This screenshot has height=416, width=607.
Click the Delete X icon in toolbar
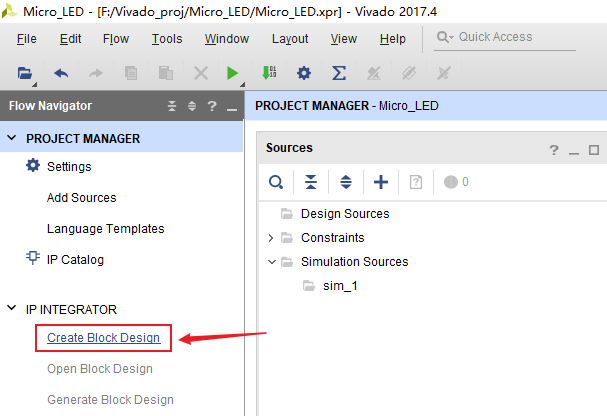coord(201,73)
